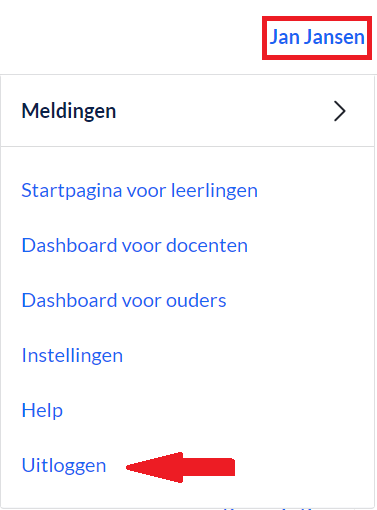Click the Meldingen heading text
Screen dimensions: 377x510
(x=69, y=111)
